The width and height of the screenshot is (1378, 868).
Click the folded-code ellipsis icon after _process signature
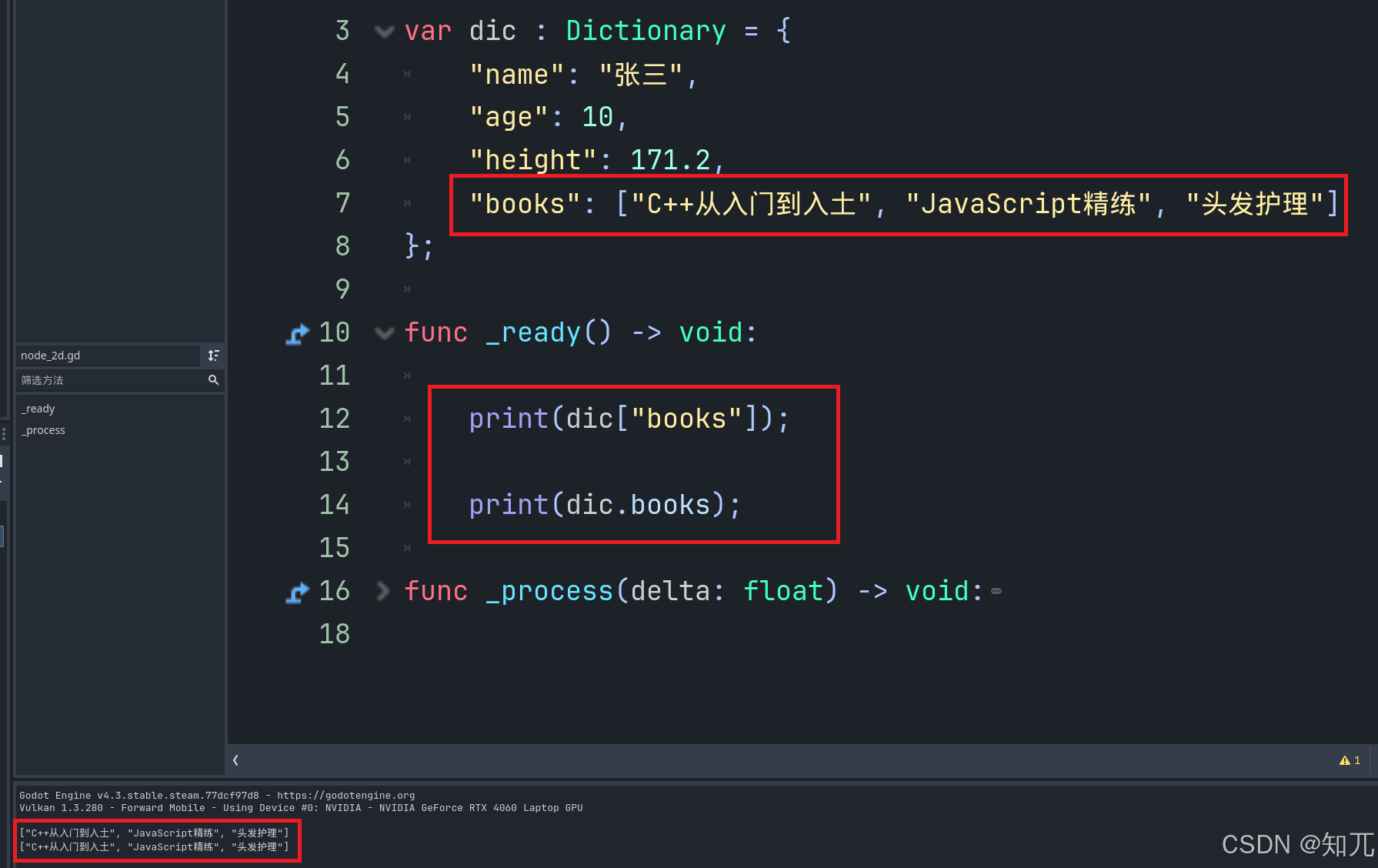pyautogui.click(x=996, y=589)
